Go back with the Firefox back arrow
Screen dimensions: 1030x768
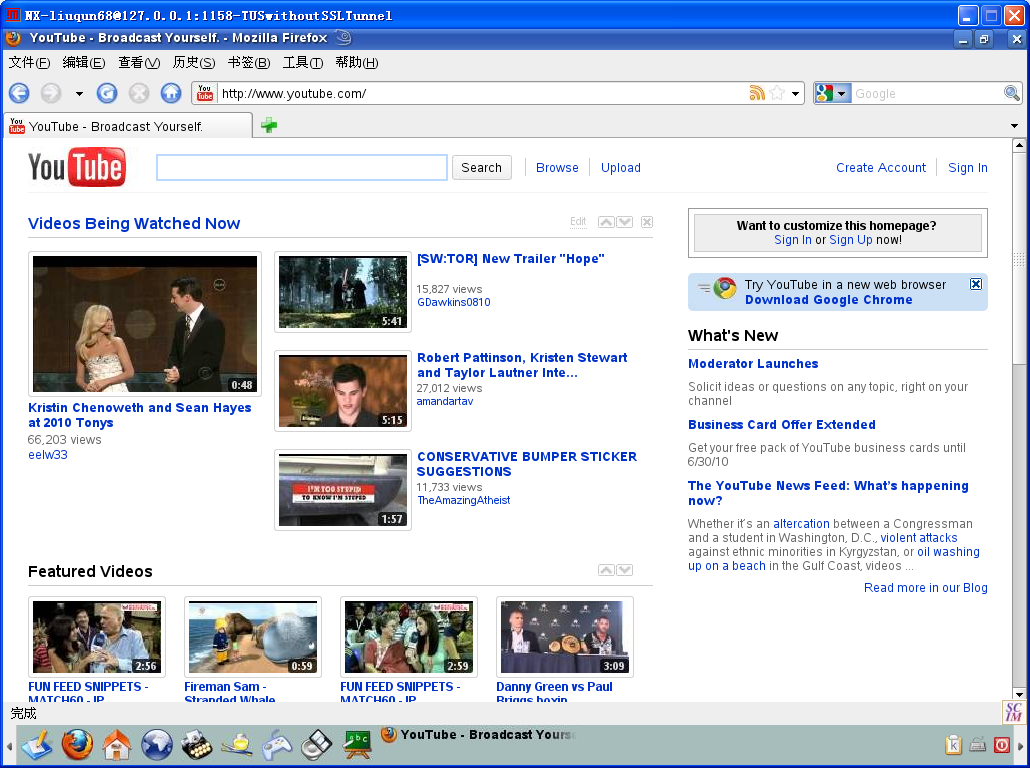[19, 93]
